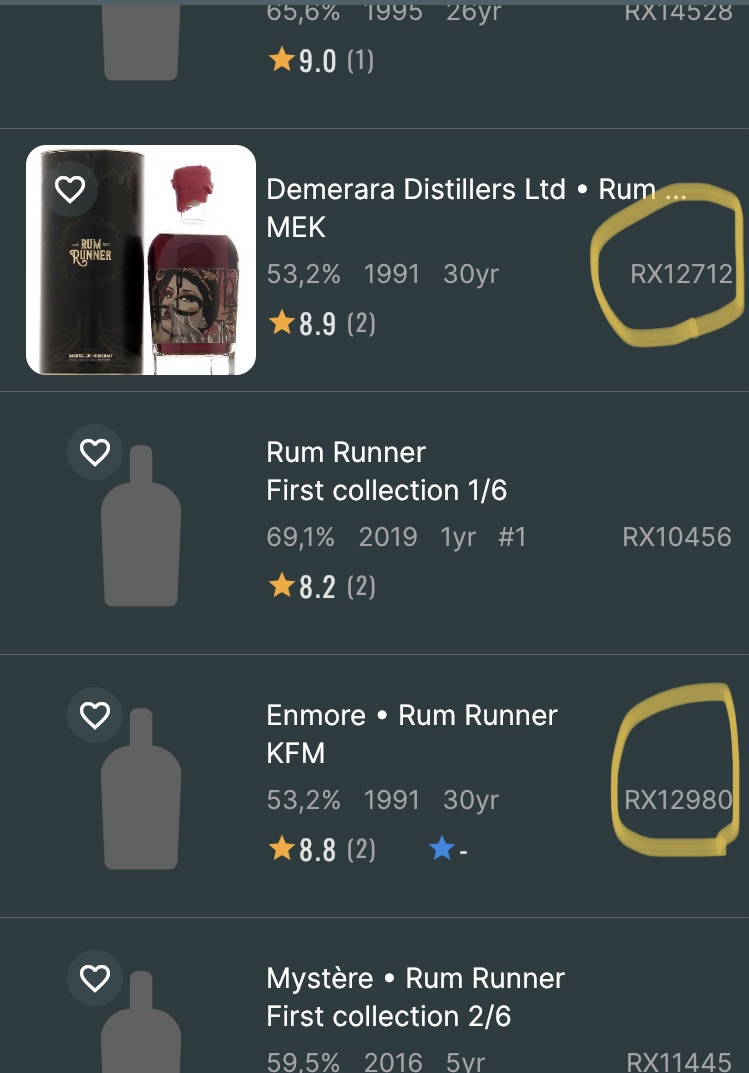Click the RX10456 reference code
This screenshot has width=749, height=1073.
pos(676,537)
